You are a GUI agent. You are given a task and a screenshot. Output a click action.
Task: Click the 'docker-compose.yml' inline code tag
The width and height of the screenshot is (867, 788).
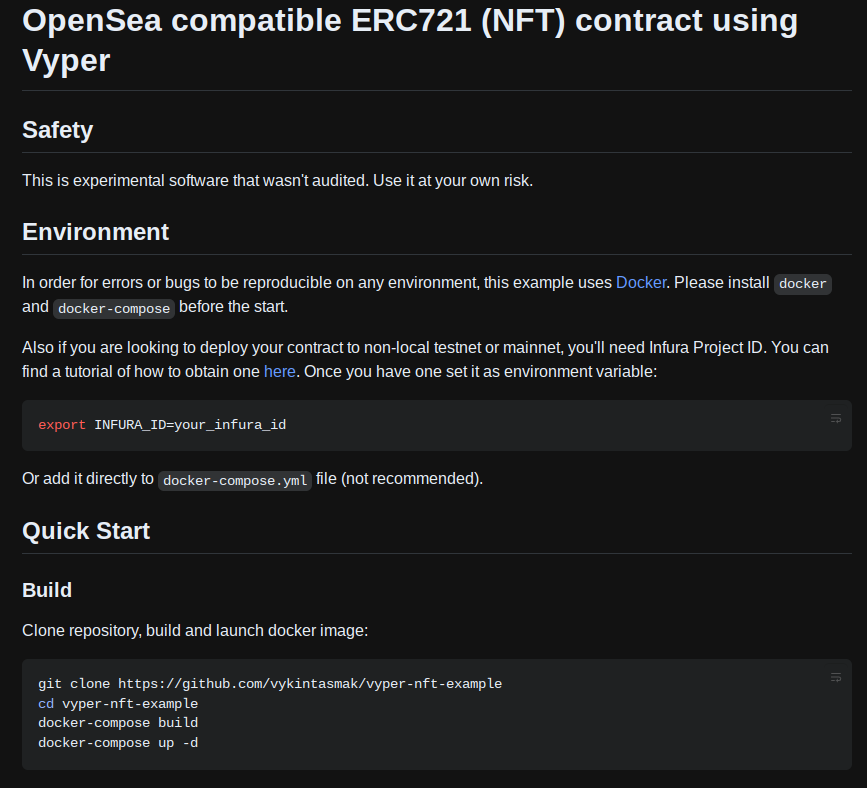(235, 481)
